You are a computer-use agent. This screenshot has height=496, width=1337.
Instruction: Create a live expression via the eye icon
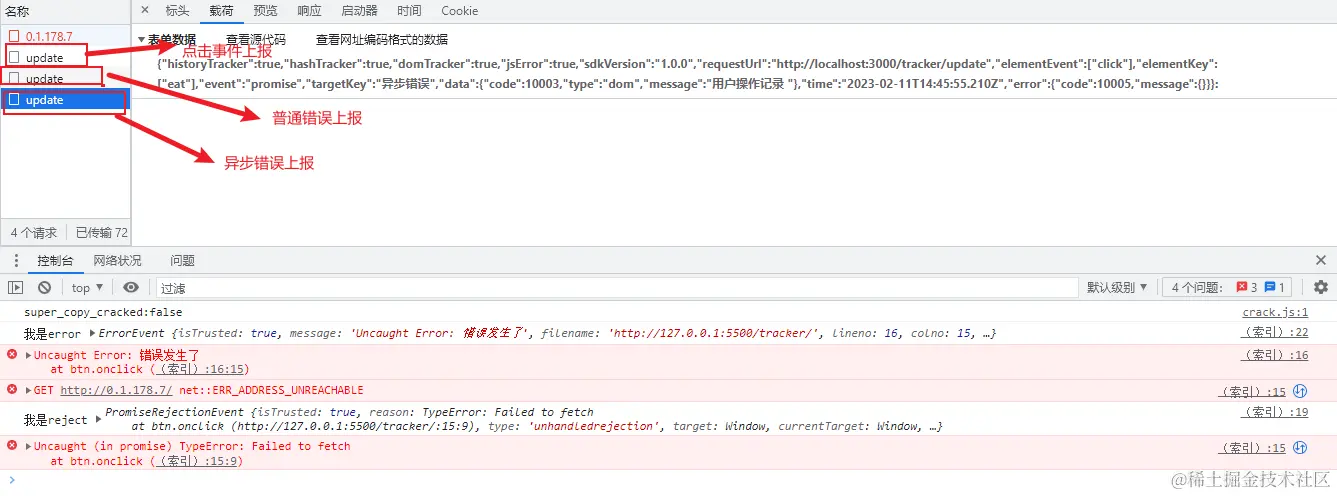click(131, 287)
